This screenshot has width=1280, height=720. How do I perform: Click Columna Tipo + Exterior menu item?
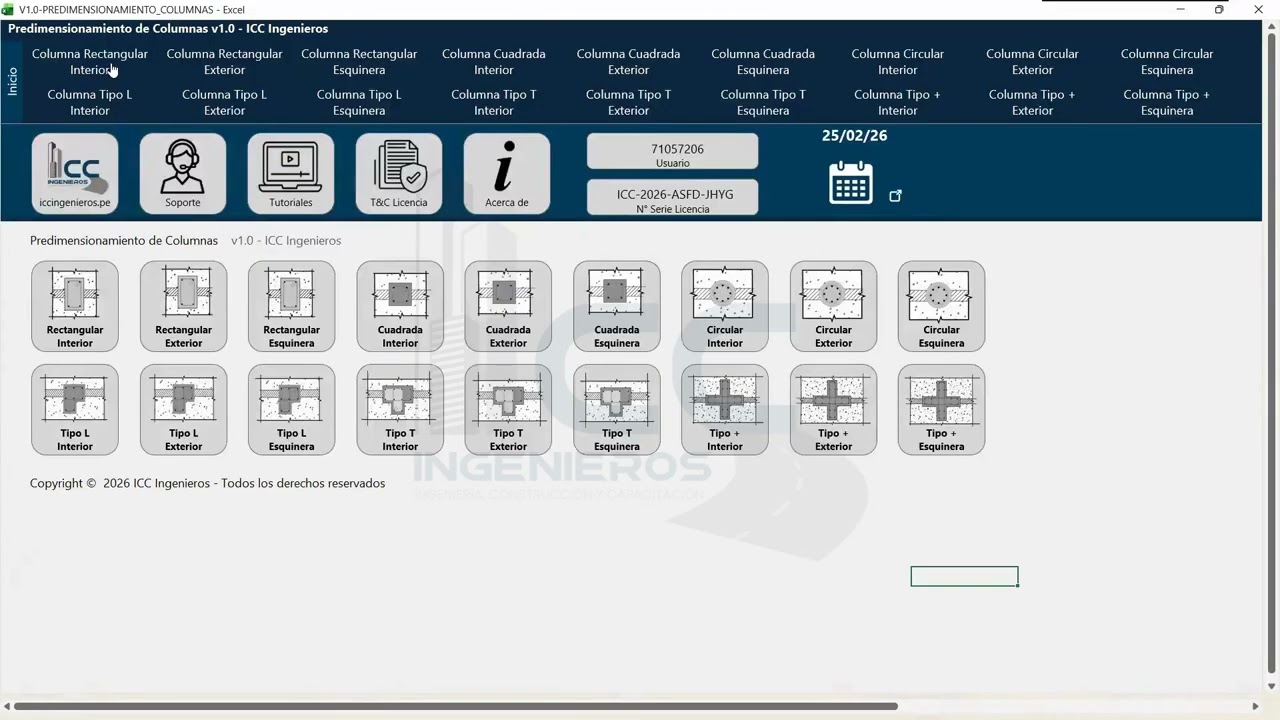(x=1032, y=102)
